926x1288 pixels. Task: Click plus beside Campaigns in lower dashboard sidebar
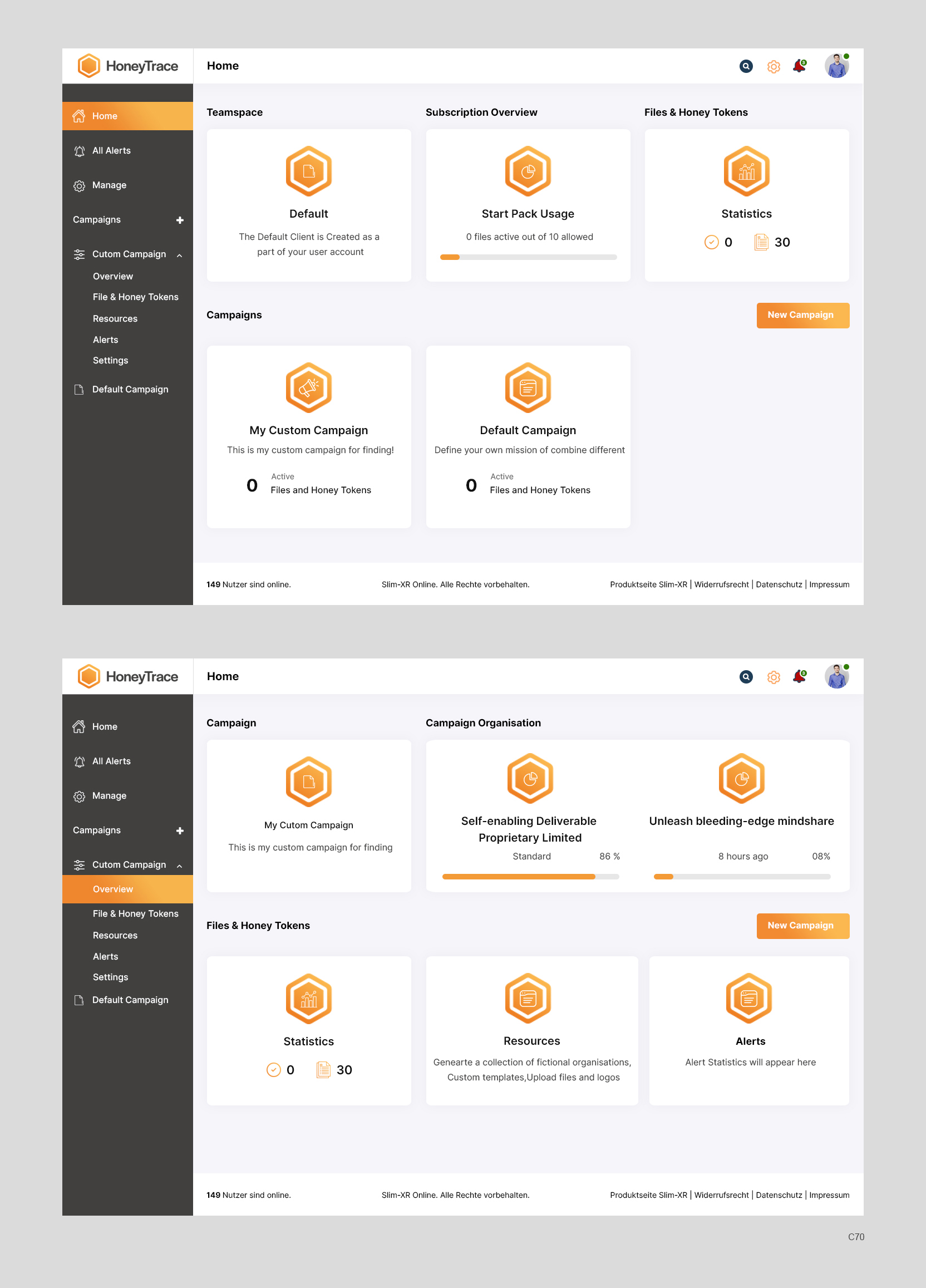pyautogui.click(x=180, y=830)
